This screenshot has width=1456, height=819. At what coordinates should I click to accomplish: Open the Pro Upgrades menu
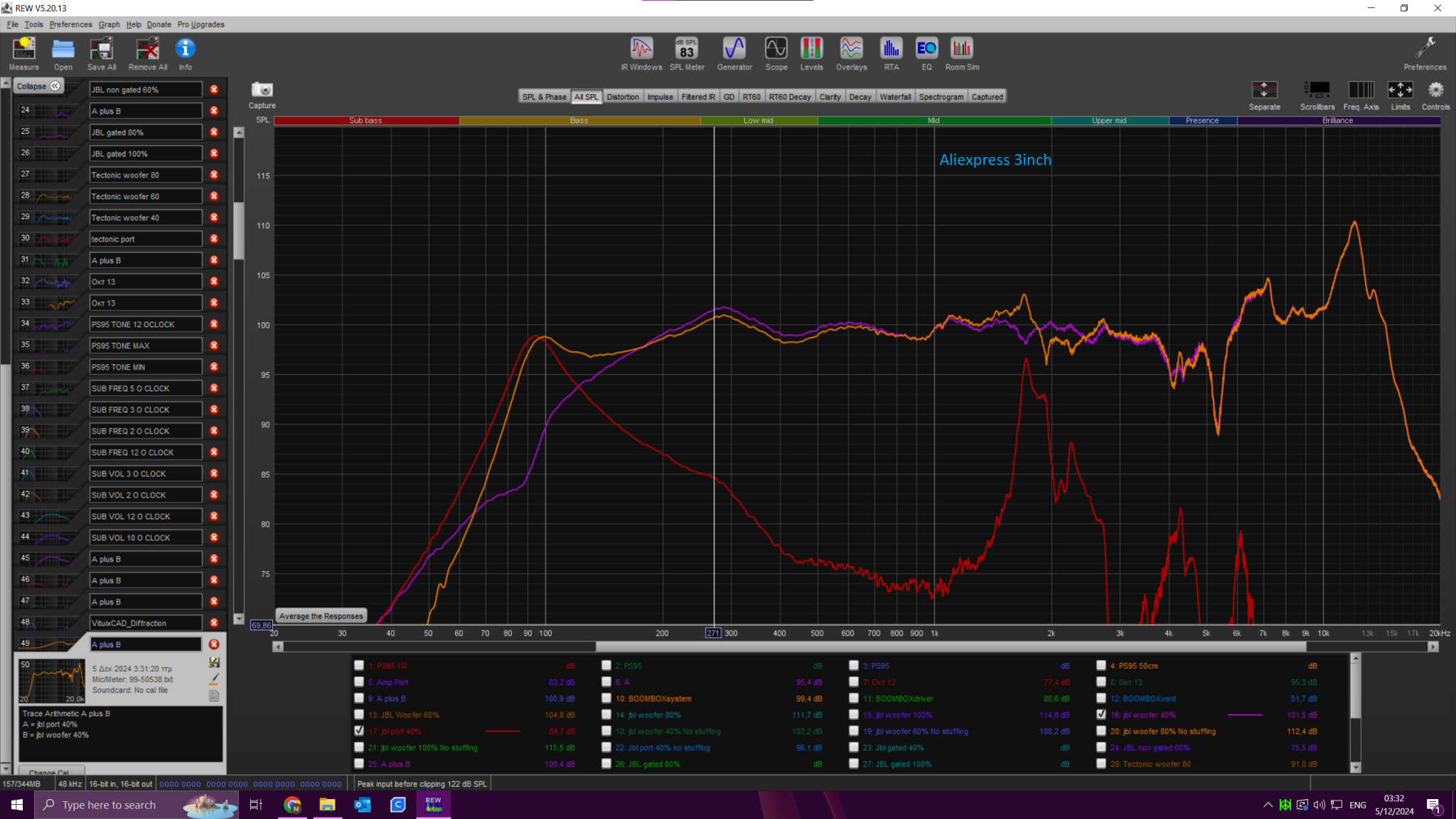click(200, 24)
